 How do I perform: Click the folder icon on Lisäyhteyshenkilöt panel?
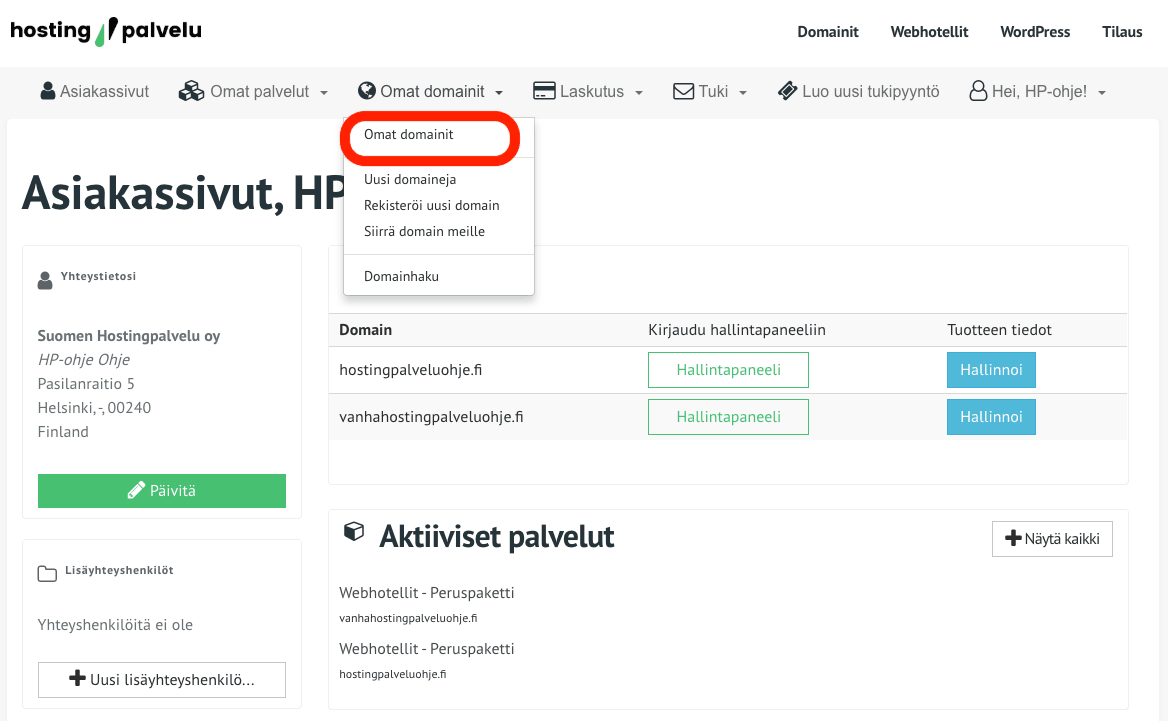(47, 571)
